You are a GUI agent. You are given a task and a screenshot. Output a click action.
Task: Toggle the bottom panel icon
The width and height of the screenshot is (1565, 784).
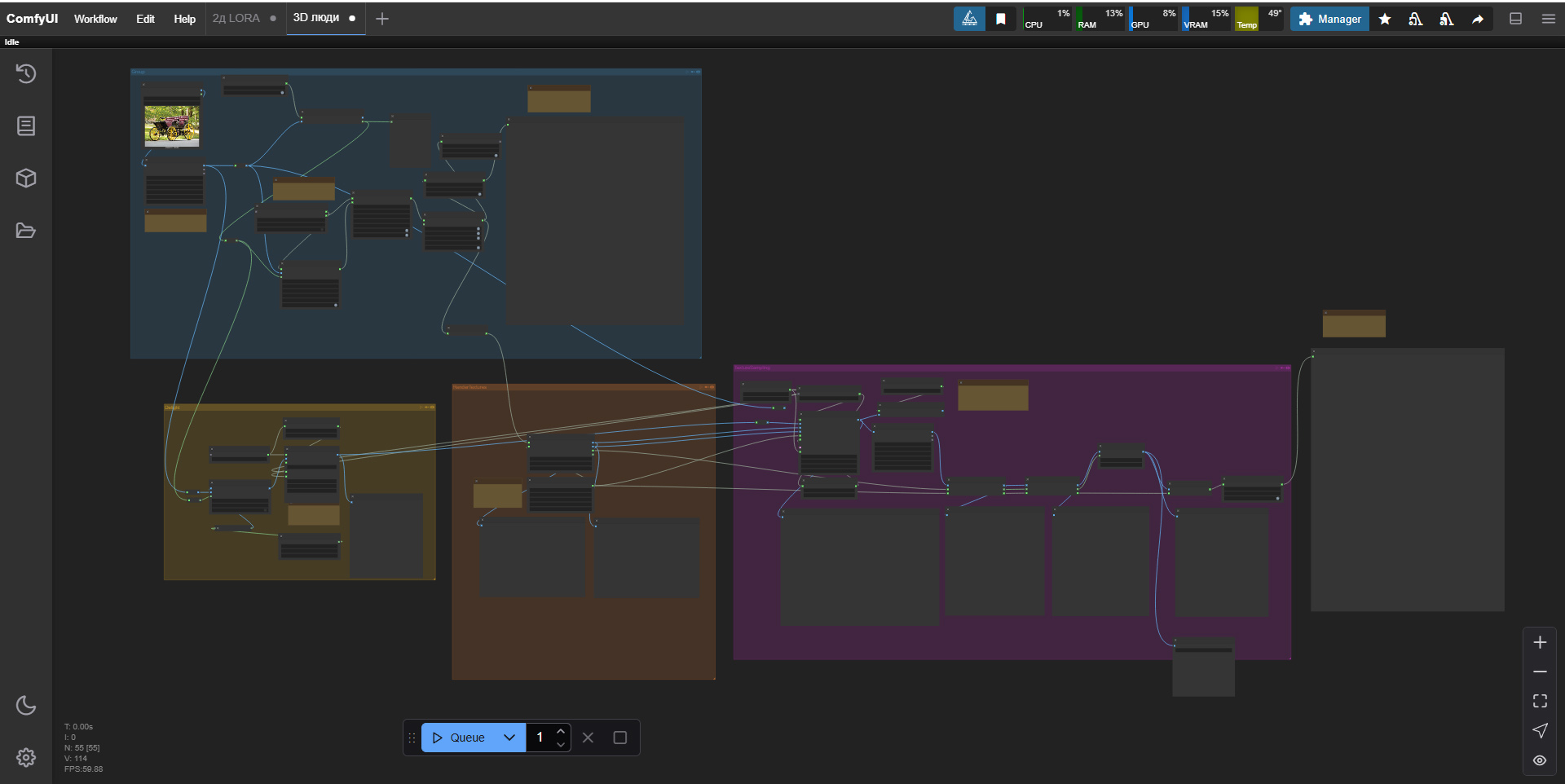click(x=1516, y=19)
